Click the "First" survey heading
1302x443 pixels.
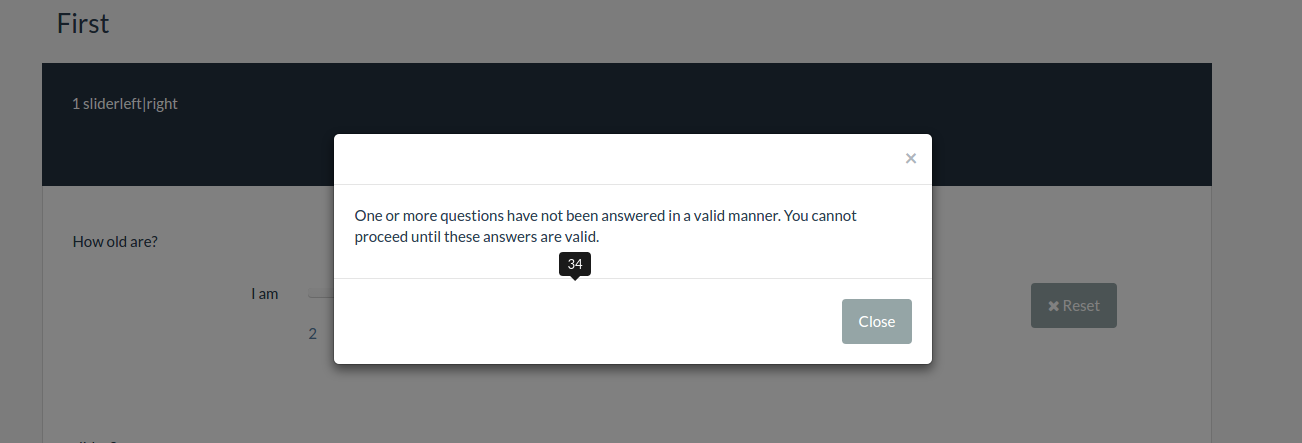83,23
